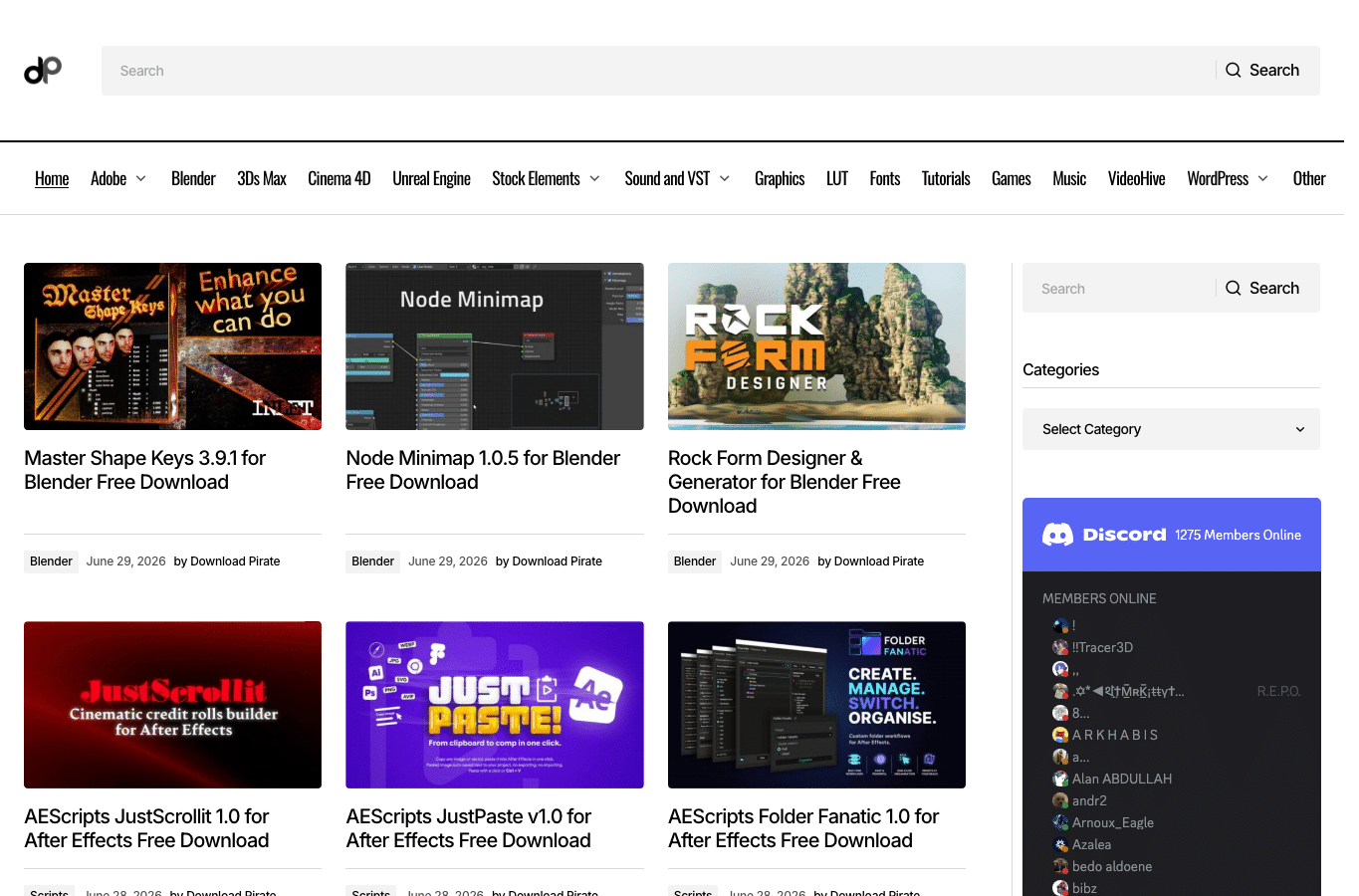Image resolution: width=1359 pixels, height=896 pixels.
Task: Open AEScripts Folder Fanatic 1.0 title link
Action: [x=803, y=828]
